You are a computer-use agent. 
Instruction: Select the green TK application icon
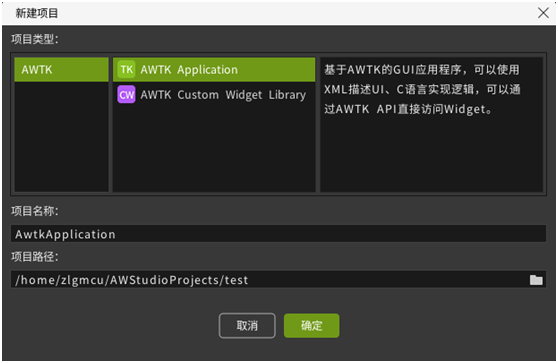click(126, 69)
